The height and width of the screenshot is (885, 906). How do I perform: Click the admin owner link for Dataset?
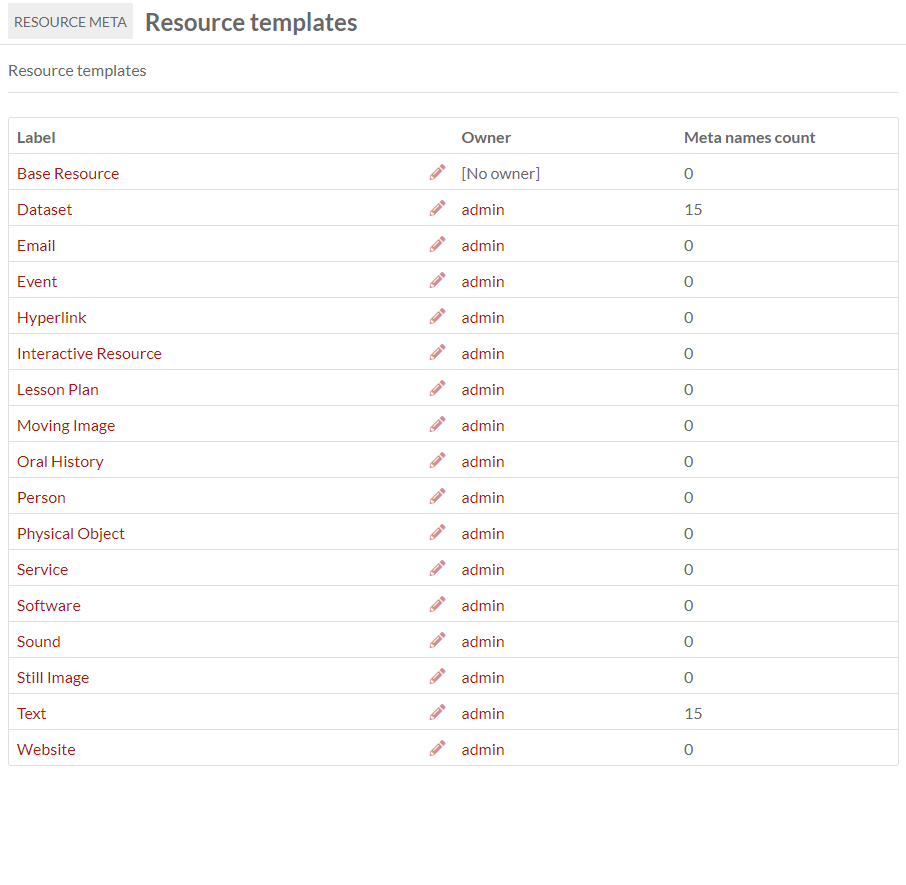pyautogui.click(x=482, y=210)
